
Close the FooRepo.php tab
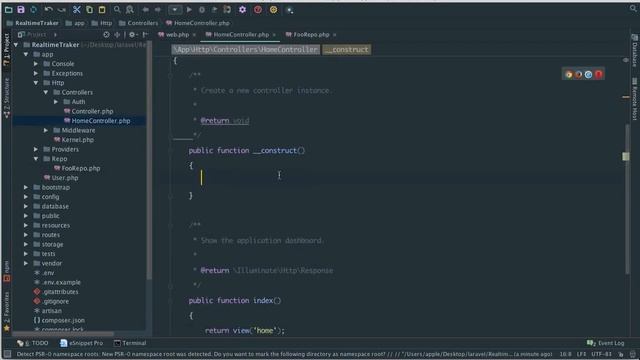pos(335,35)
